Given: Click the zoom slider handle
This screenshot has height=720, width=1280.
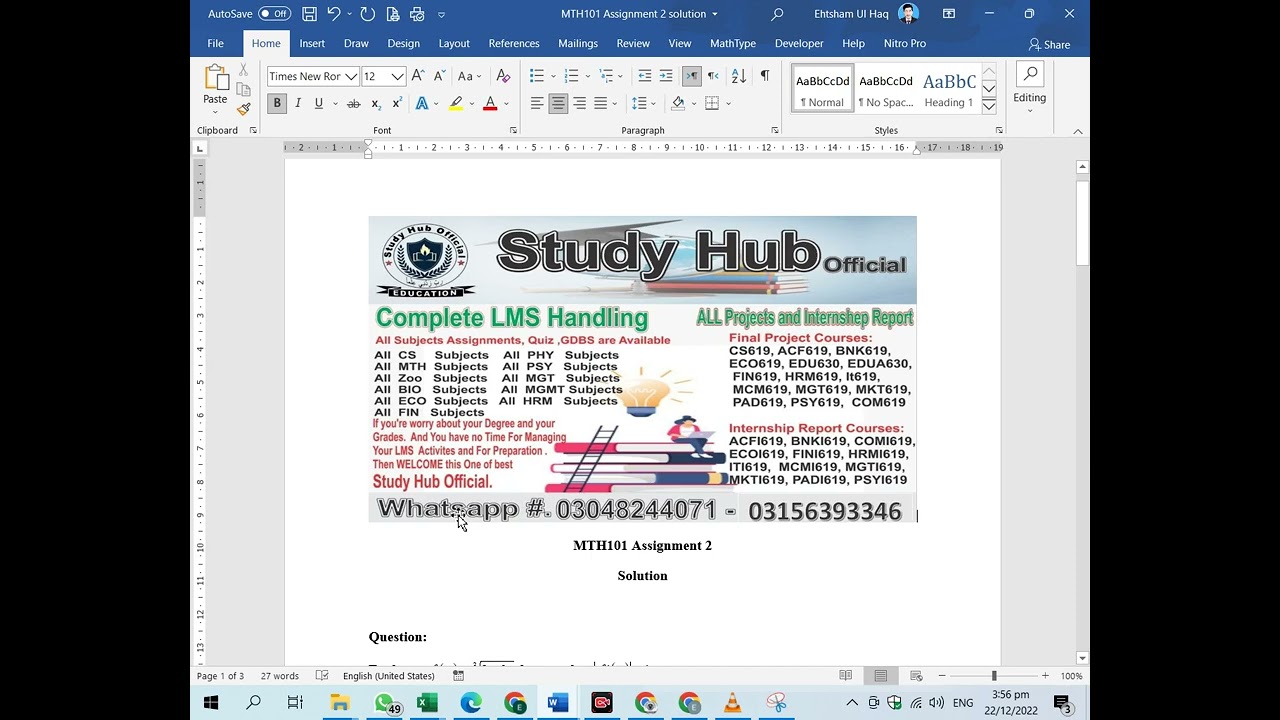Looking at the screenshot, I should 994,676.
